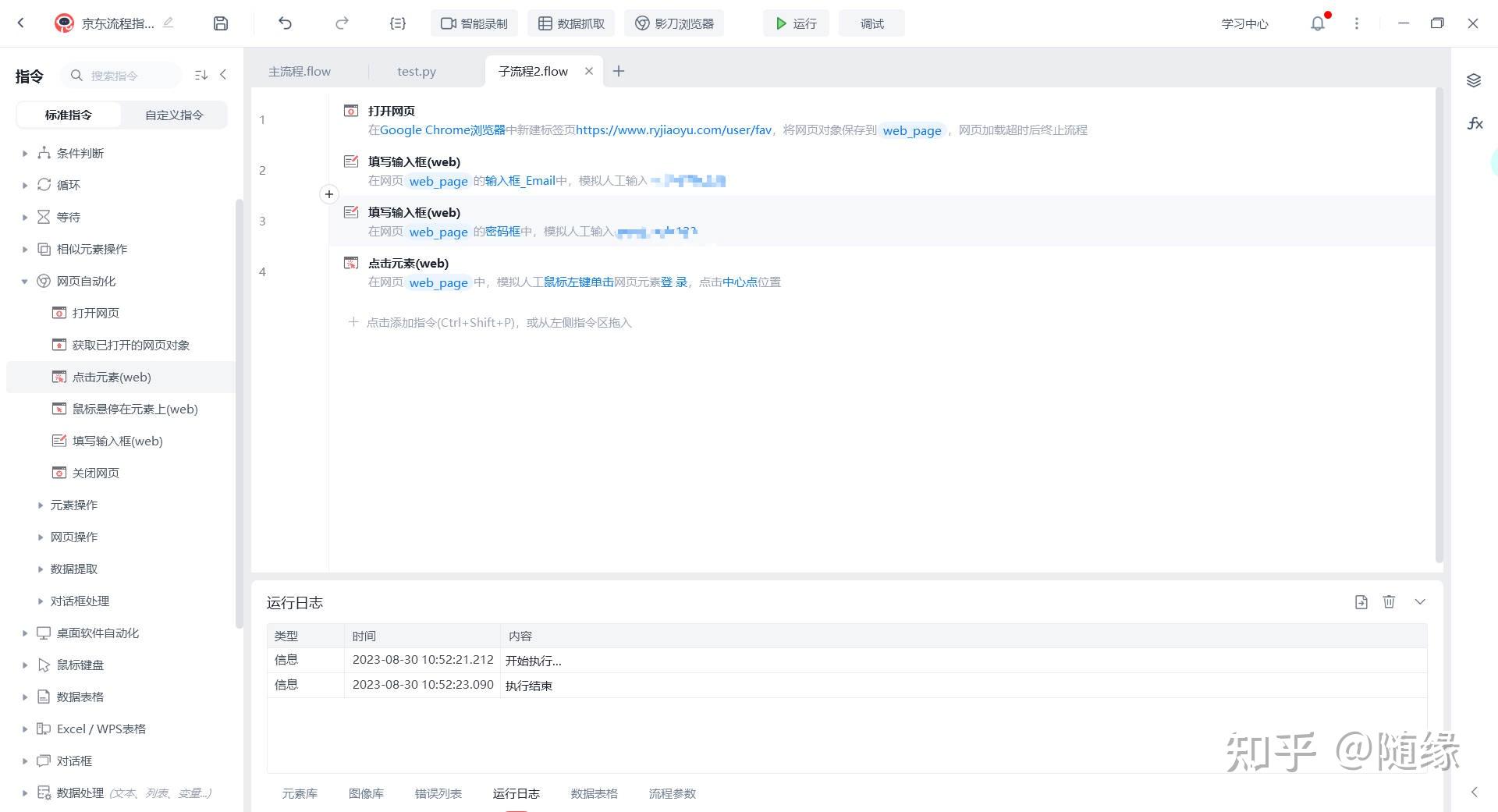Switch to the 自定义指令 tab
This screenshot has height=812, width=1498.
172,115
